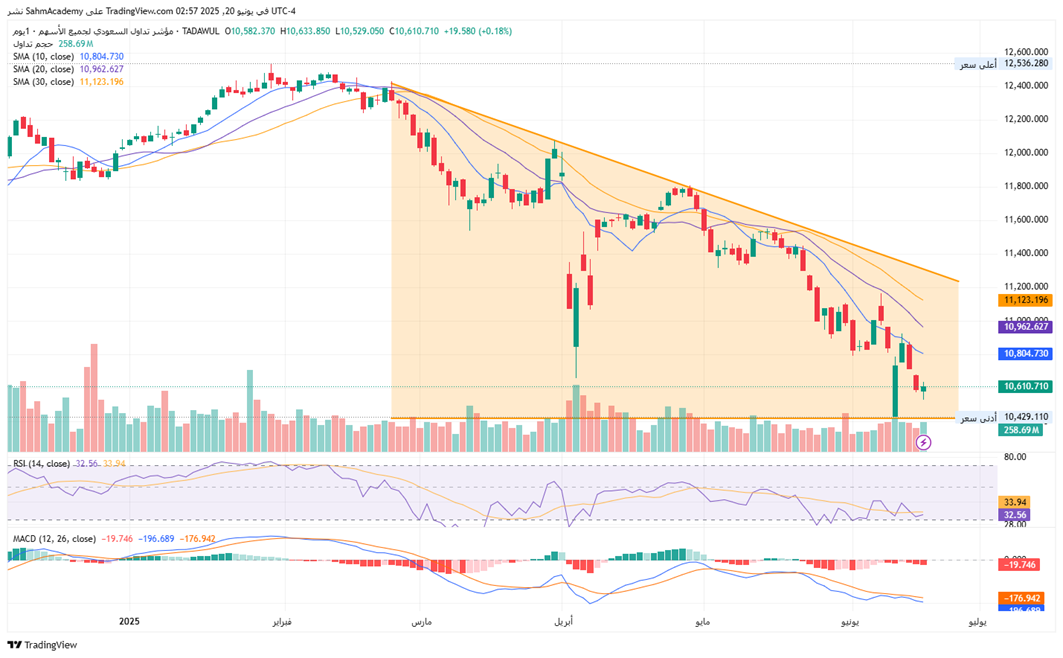The image size is (1063, 658).
Task: Click the purple 32.56 RSI axis tag
Action: [x=1015, y=515]
